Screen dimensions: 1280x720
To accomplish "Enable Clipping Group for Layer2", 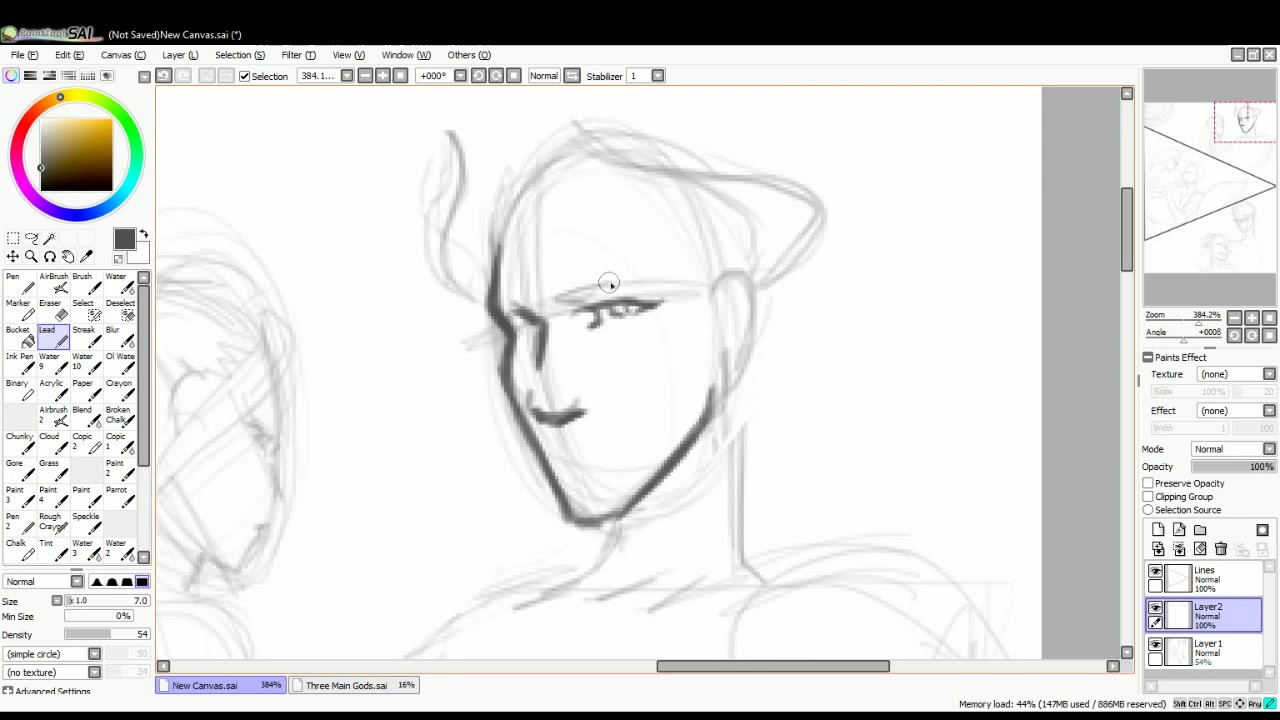I will pyautogui.click(x=1148, y=496).
